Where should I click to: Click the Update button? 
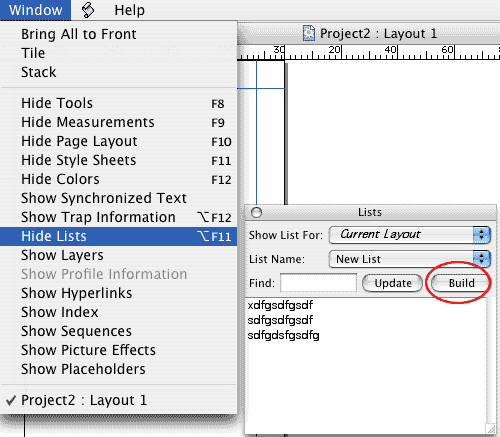point(393,283)
